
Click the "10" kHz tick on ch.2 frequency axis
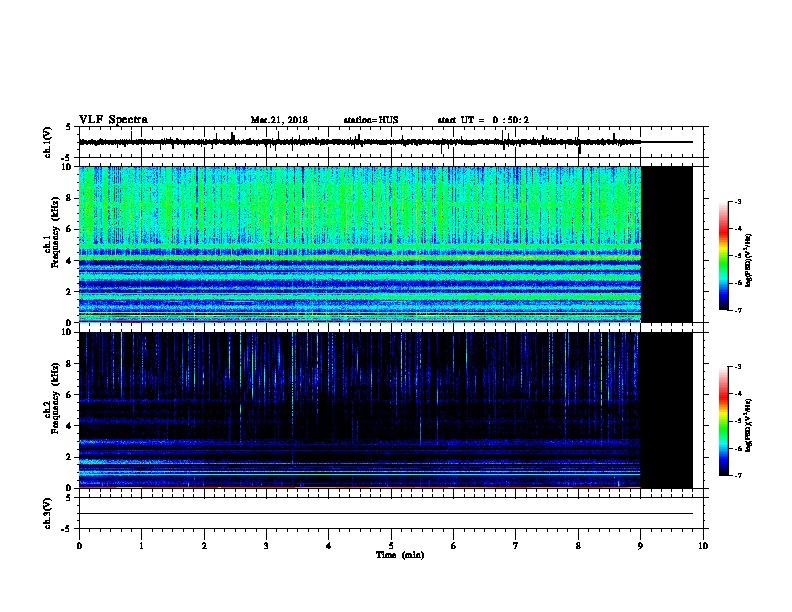coord(69,332)
